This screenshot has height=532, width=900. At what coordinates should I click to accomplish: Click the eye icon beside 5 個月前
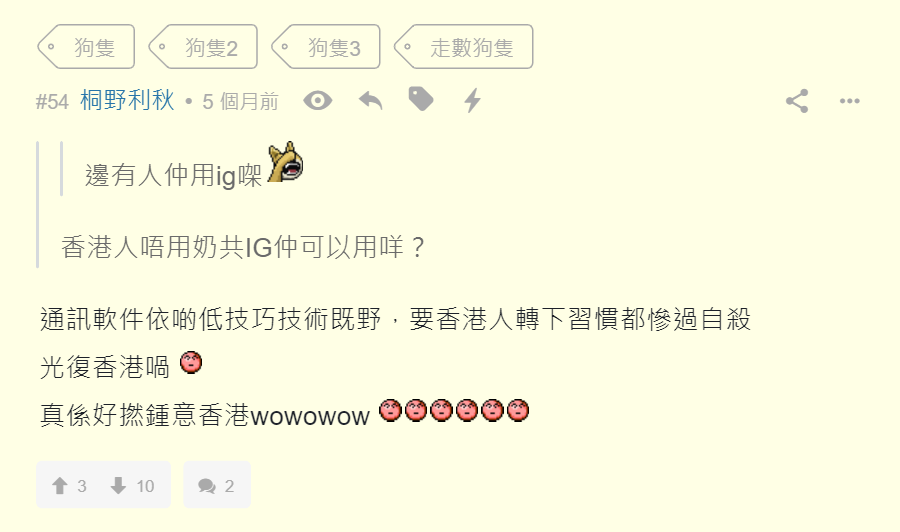317,101
